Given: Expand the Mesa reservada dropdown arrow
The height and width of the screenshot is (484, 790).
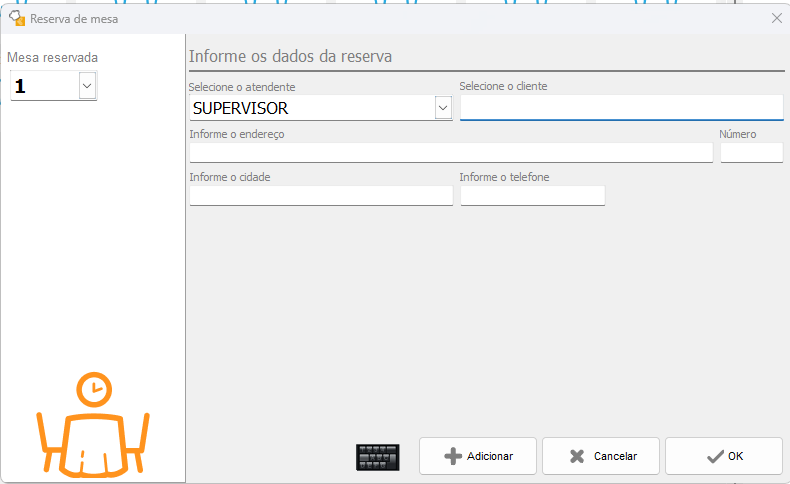Looking at the screenshot, I should 87,87.
